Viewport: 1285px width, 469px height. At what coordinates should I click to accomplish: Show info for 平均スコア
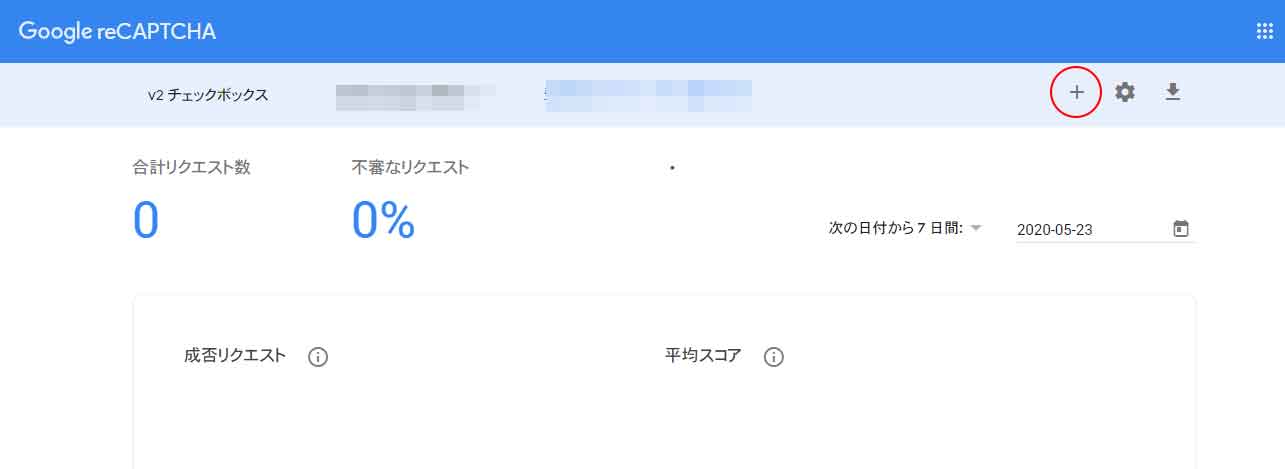[773, 357]
